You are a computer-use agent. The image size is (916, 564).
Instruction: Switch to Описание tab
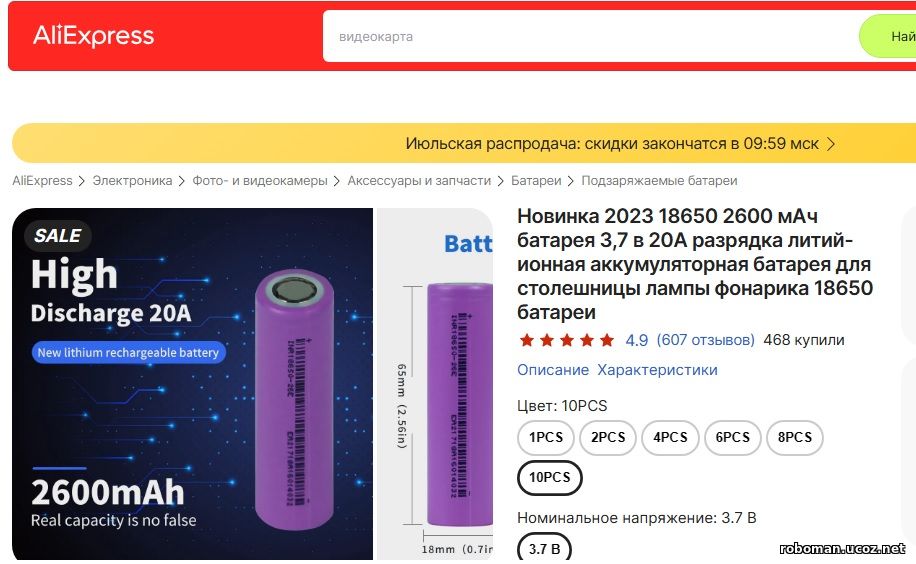coord(553,370)
